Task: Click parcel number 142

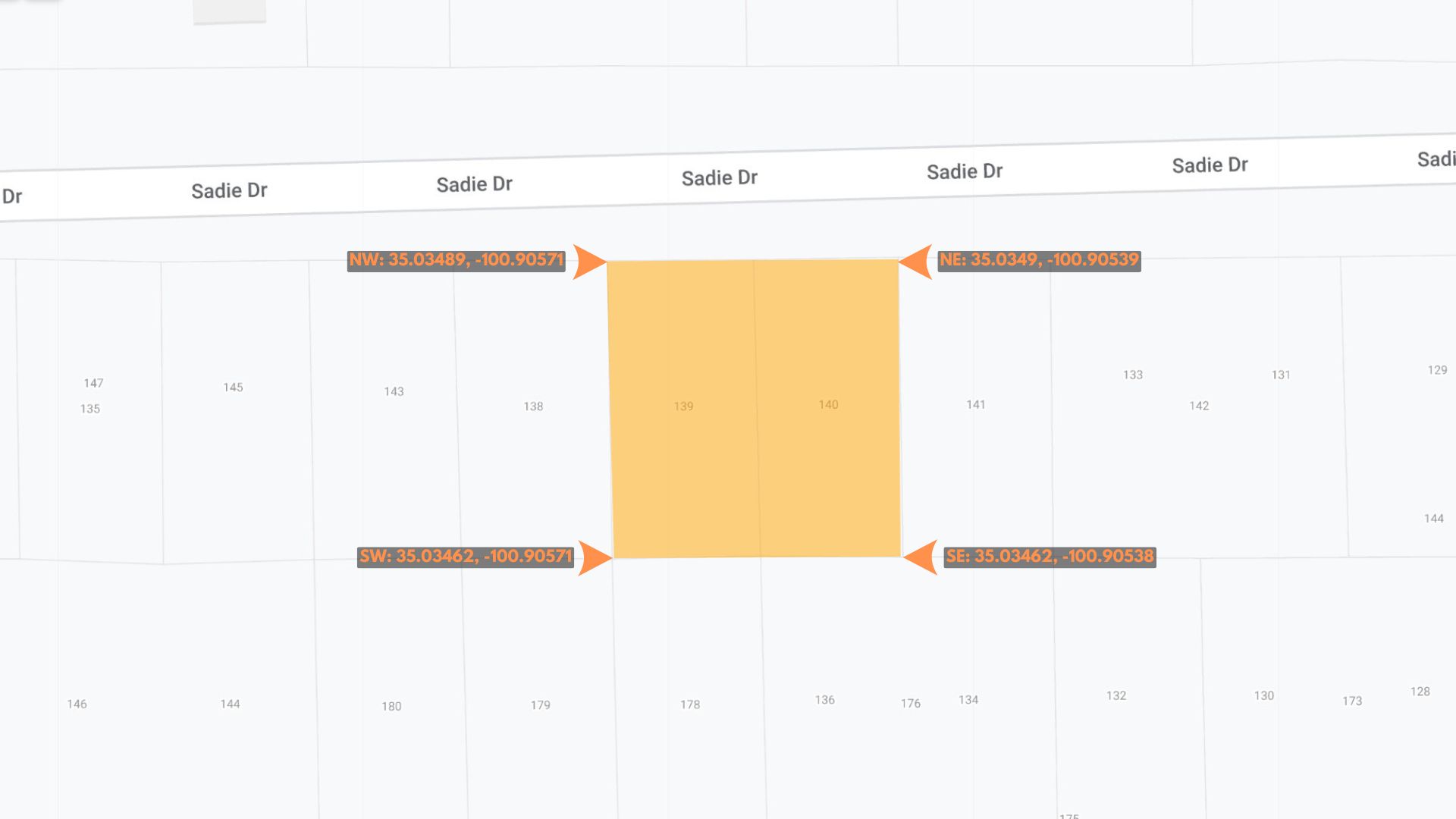Action: 1199,406
